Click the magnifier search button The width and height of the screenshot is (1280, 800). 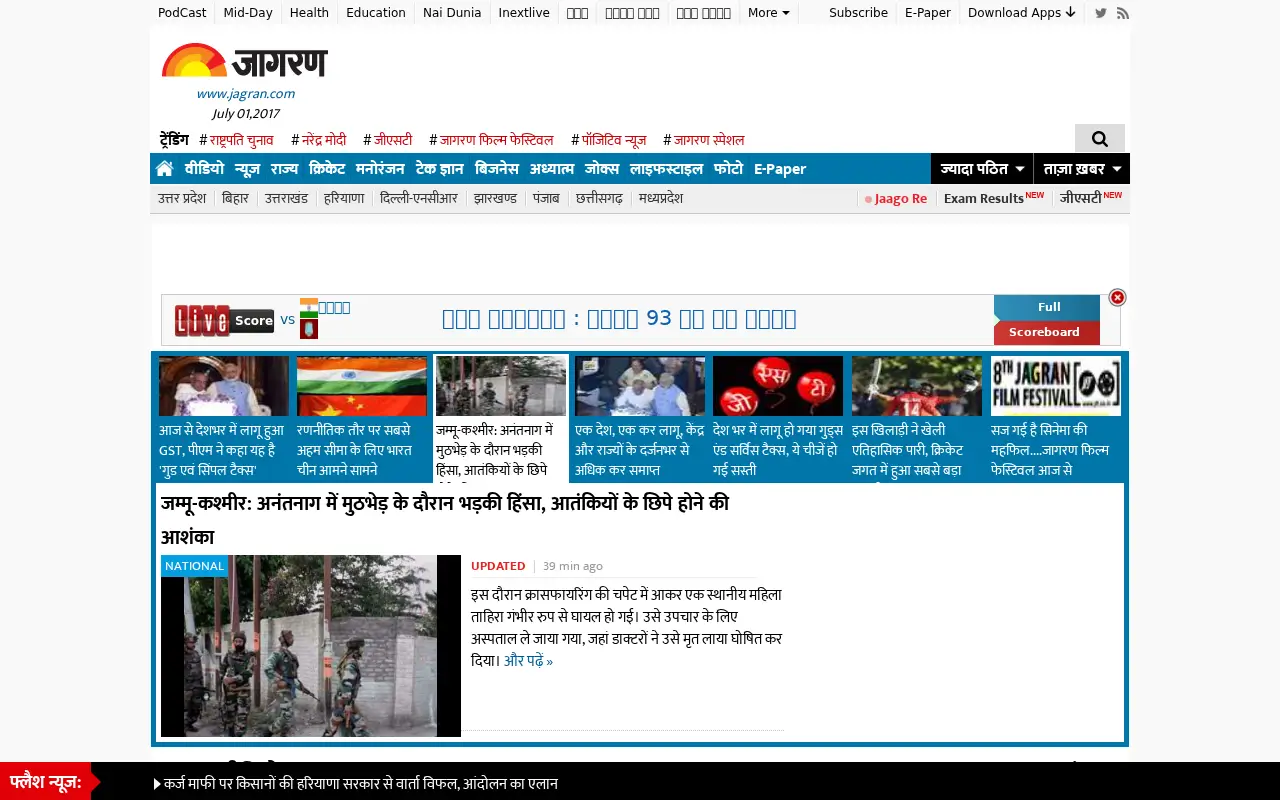tap(1100, 139)
